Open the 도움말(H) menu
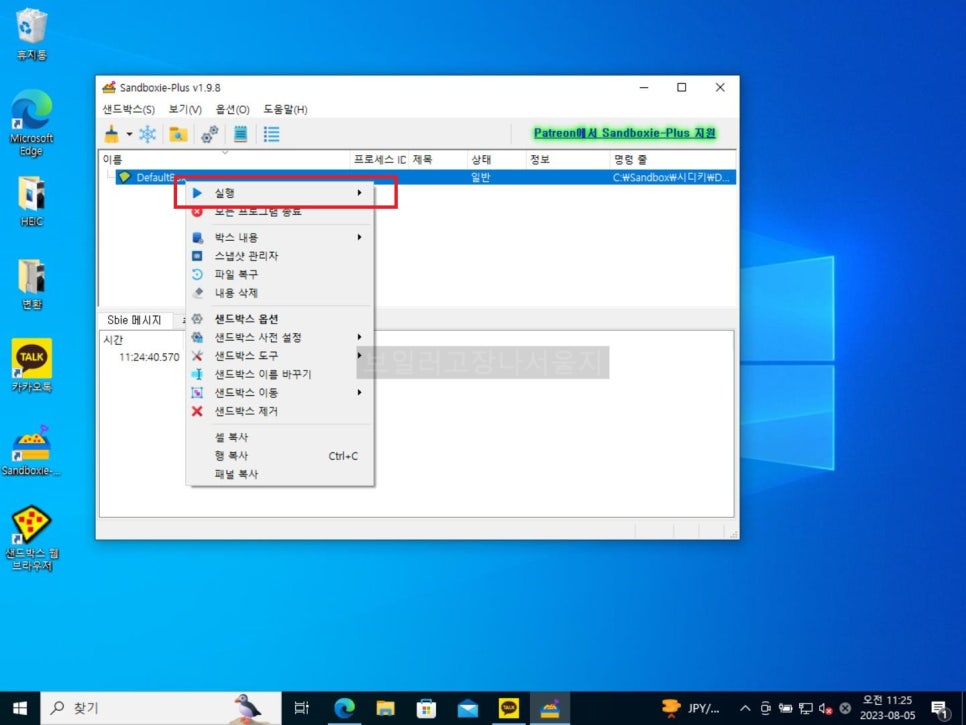This screenshot has width=966, height=725. (285, 109)
